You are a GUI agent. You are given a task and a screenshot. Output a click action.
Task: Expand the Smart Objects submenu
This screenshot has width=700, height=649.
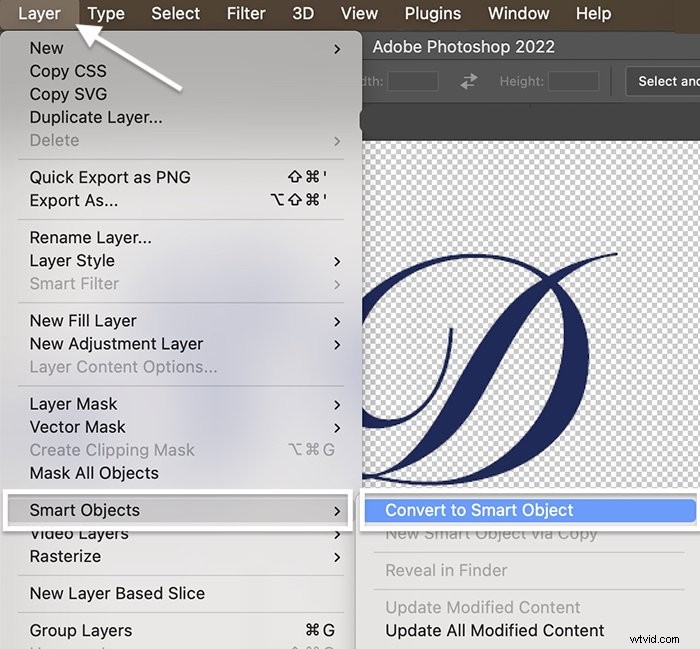[x=178, y=510]
